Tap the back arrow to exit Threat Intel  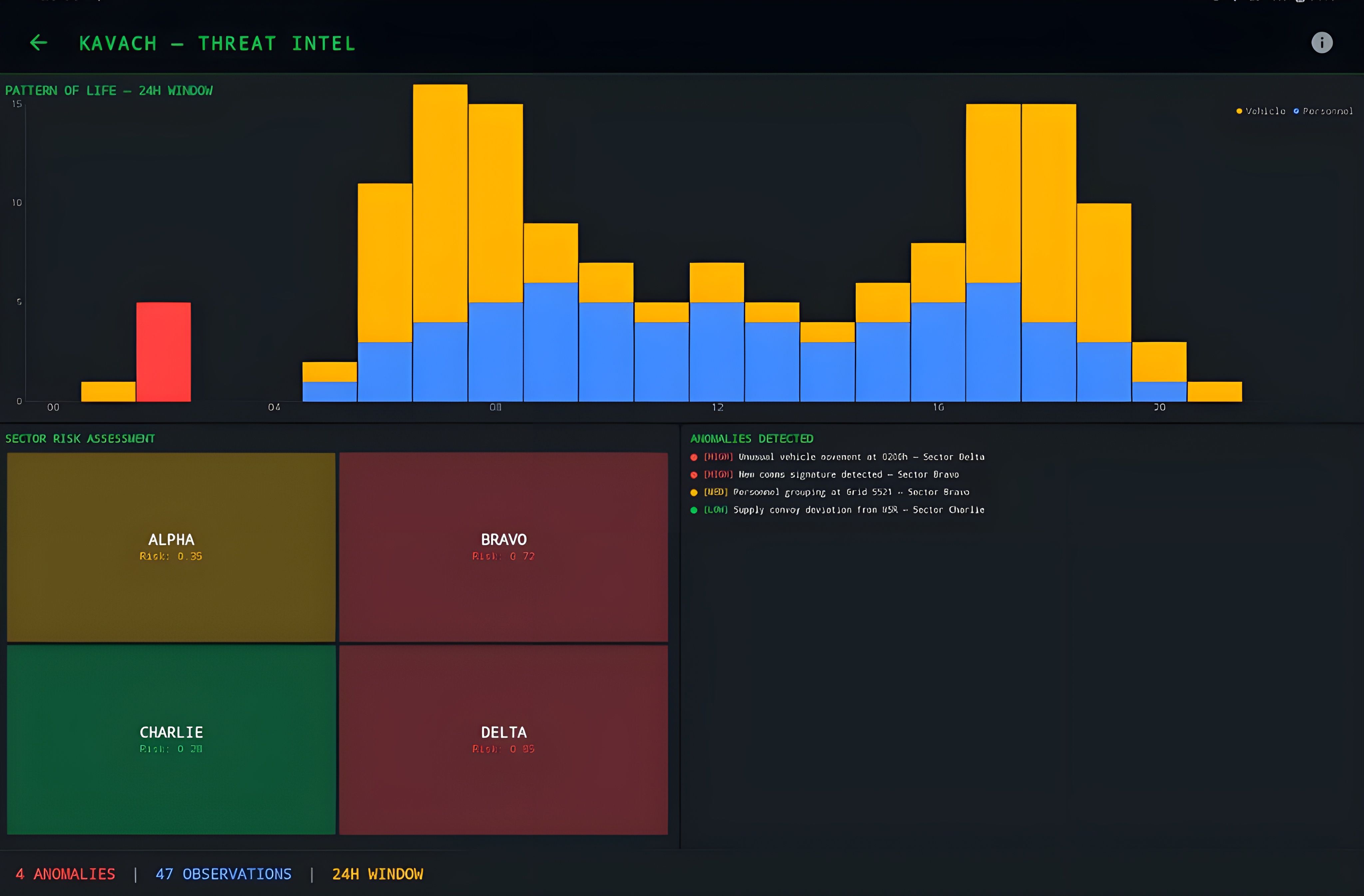click(38, 42)
